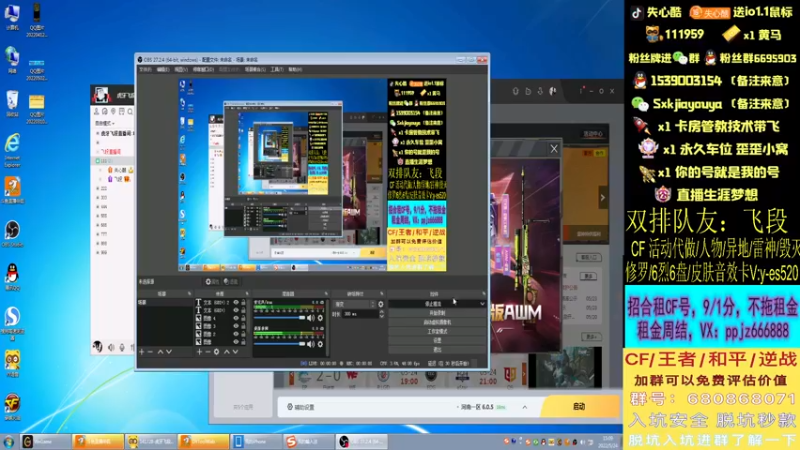The image size is (800, 450).
Task: Open 帮助(H) menu in OBS
Action: pyautogui.click(x=295, y=69)
